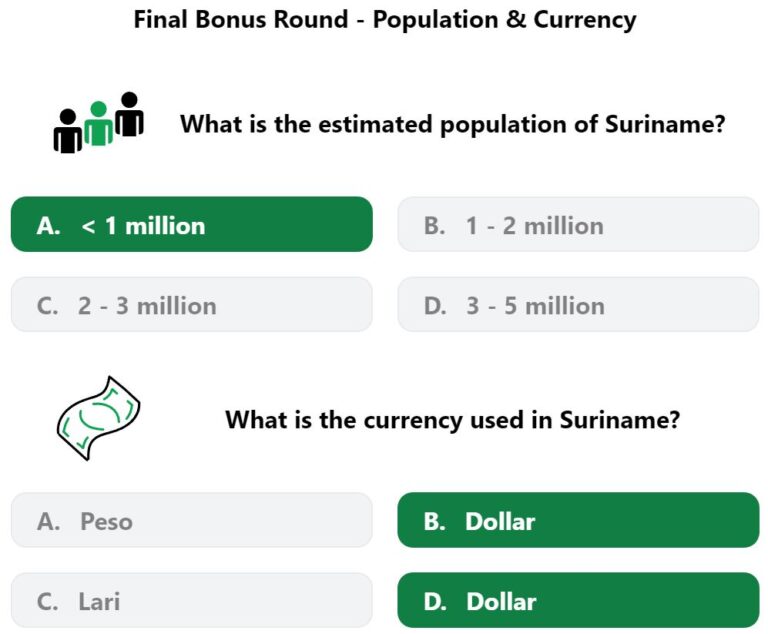768x634 pixels.
Task: Click the green person figure in the population icon
Action: (99, 123)
